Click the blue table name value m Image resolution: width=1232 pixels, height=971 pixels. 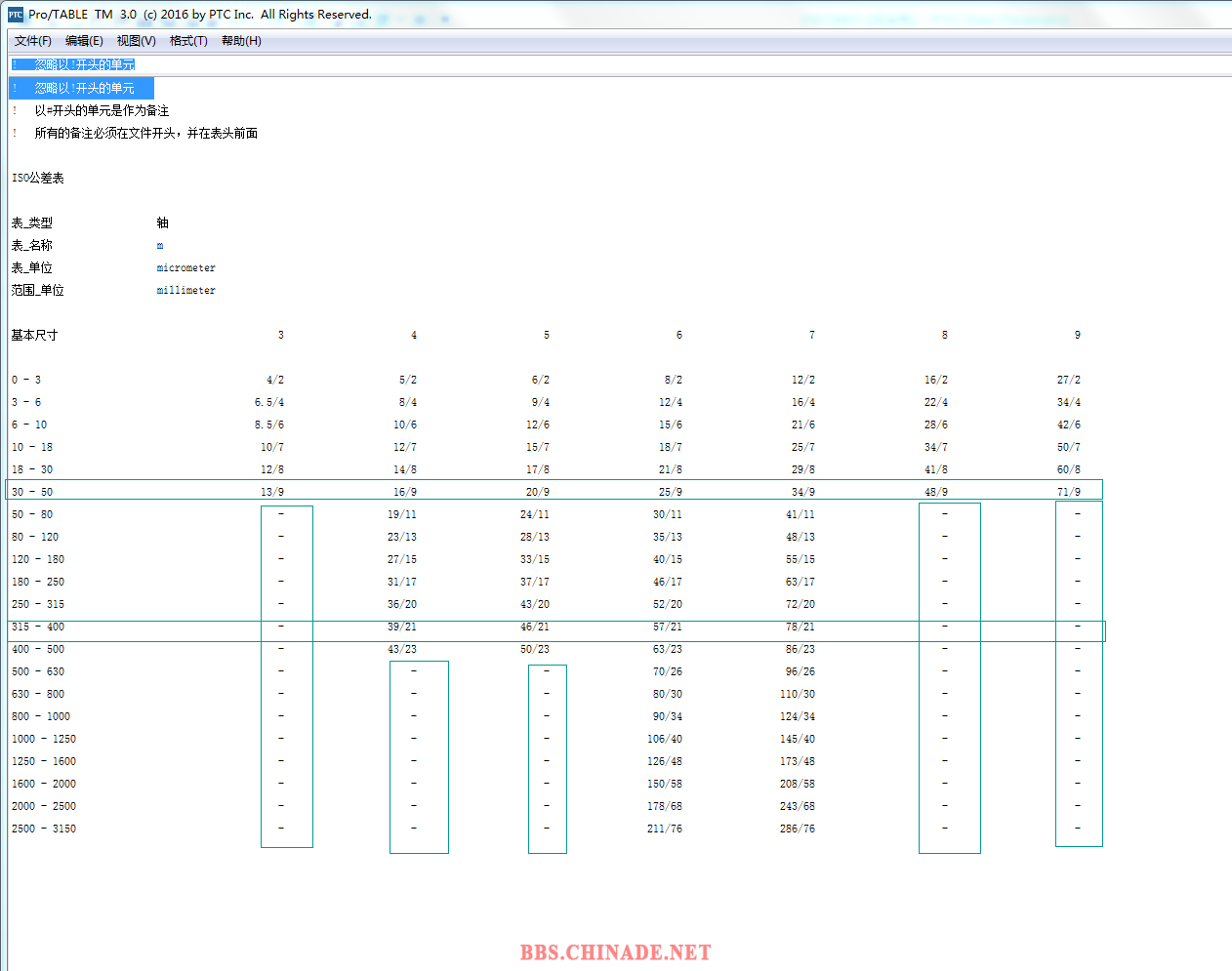tap(160, 245)
